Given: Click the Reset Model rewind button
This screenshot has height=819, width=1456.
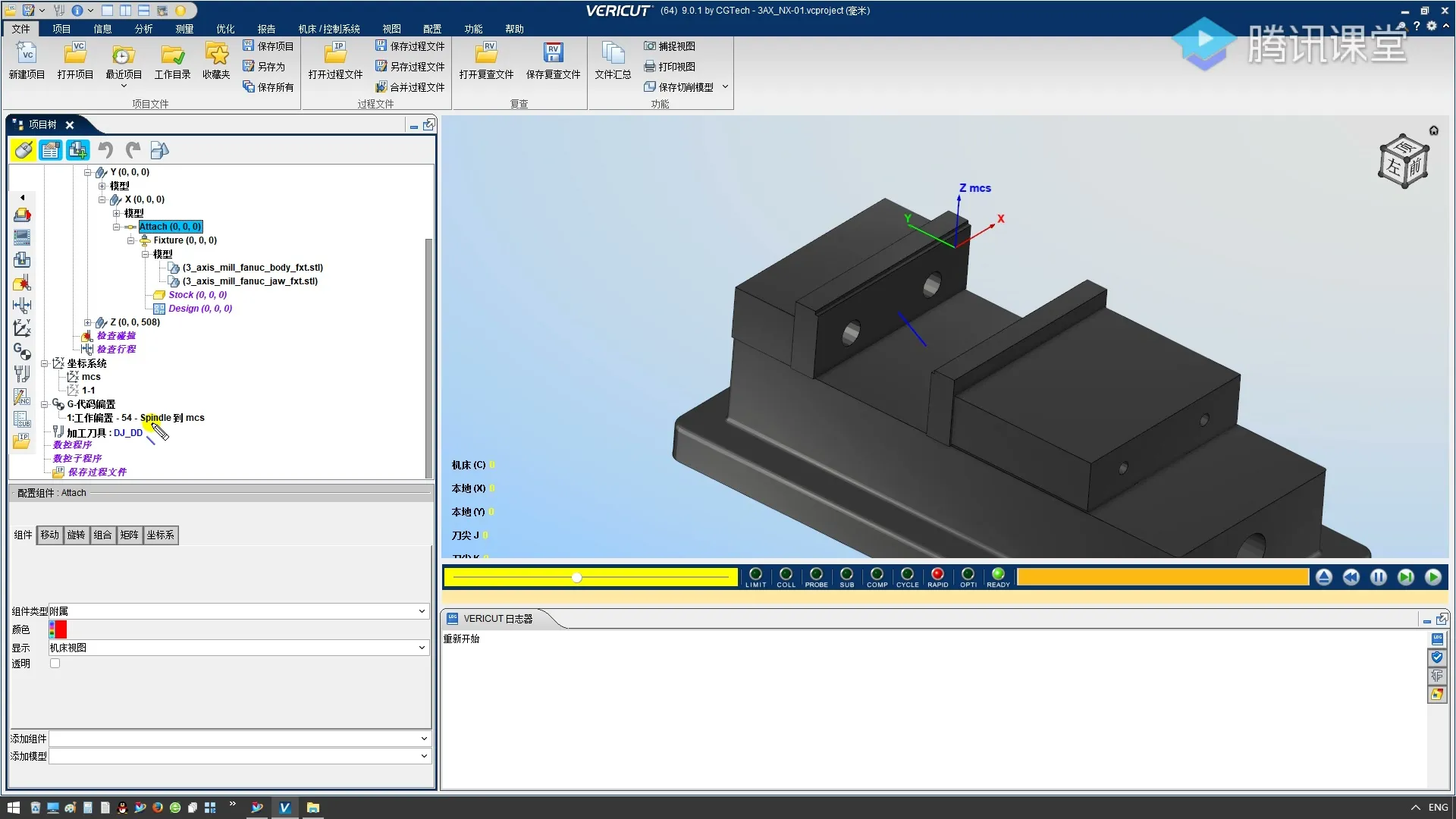Looking at the screenshot, I should (x=1351, y=578).
